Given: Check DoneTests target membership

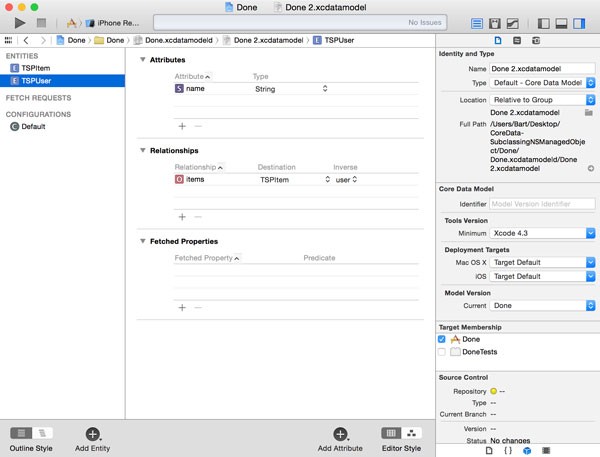Looking at the screenshot, I should [x=442, y=352].
